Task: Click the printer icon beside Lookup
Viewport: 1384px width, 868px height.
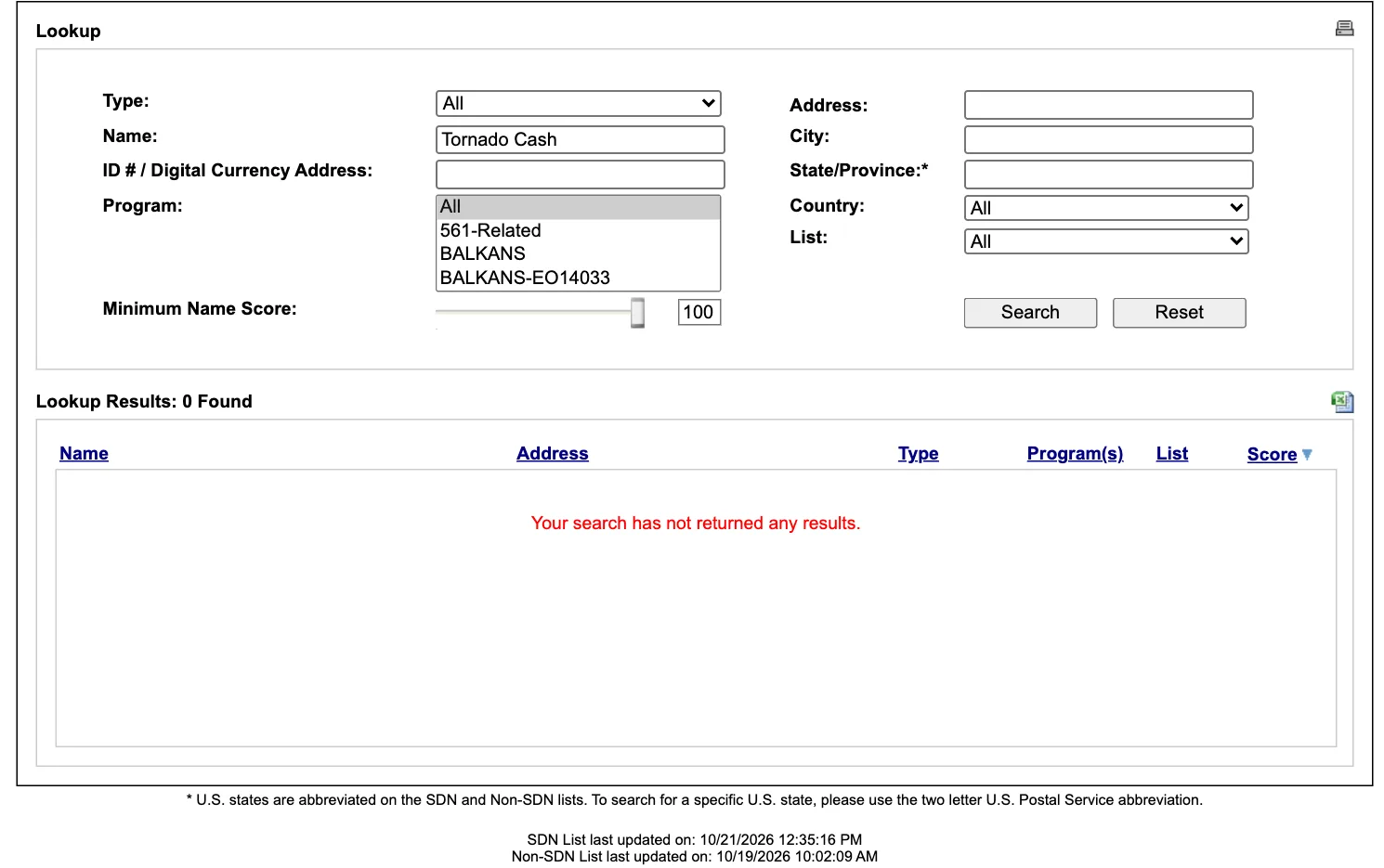Action: (1344, 29)
